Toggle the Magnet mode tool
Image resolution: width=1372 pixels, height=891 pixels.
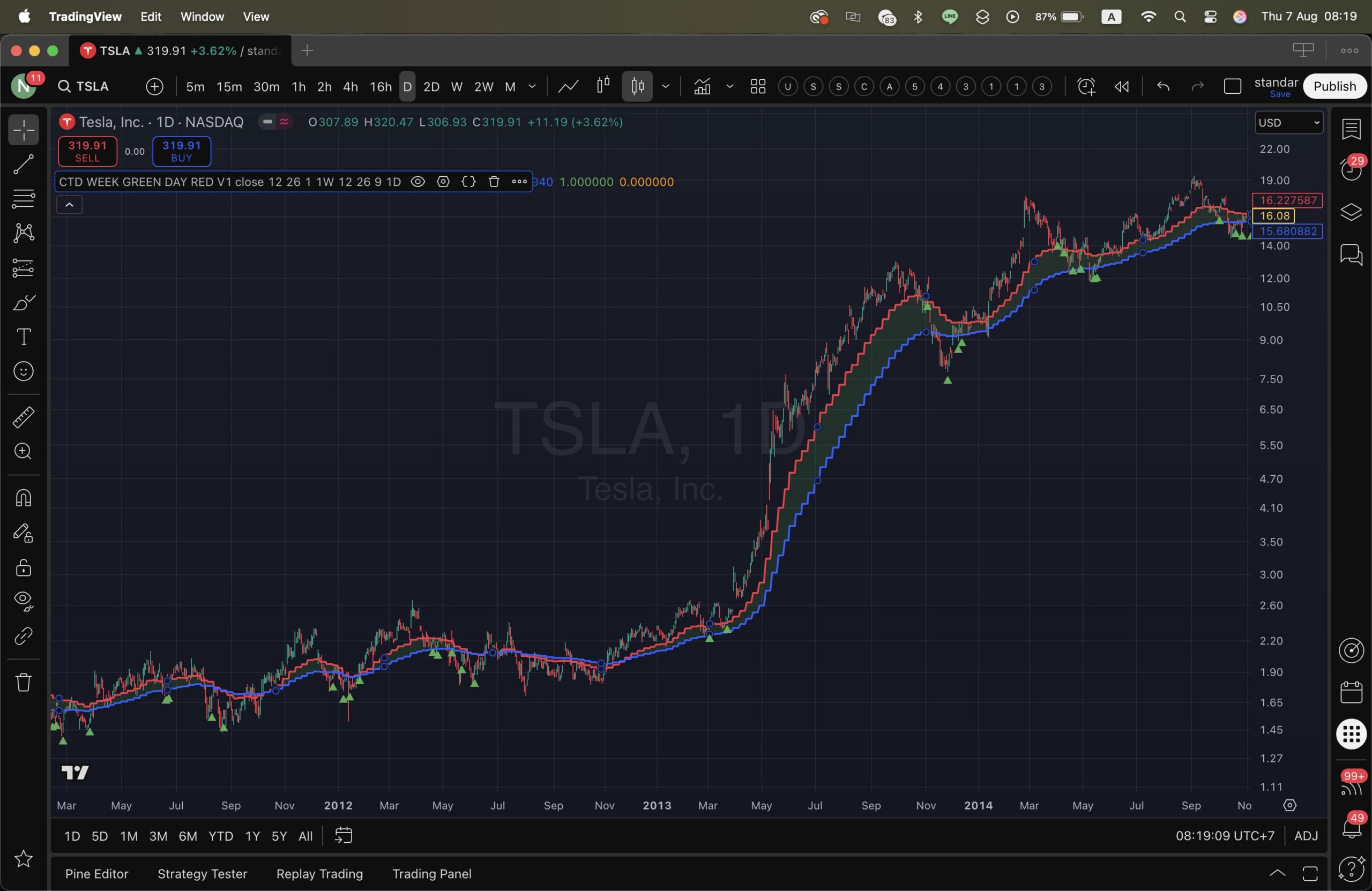23,498
